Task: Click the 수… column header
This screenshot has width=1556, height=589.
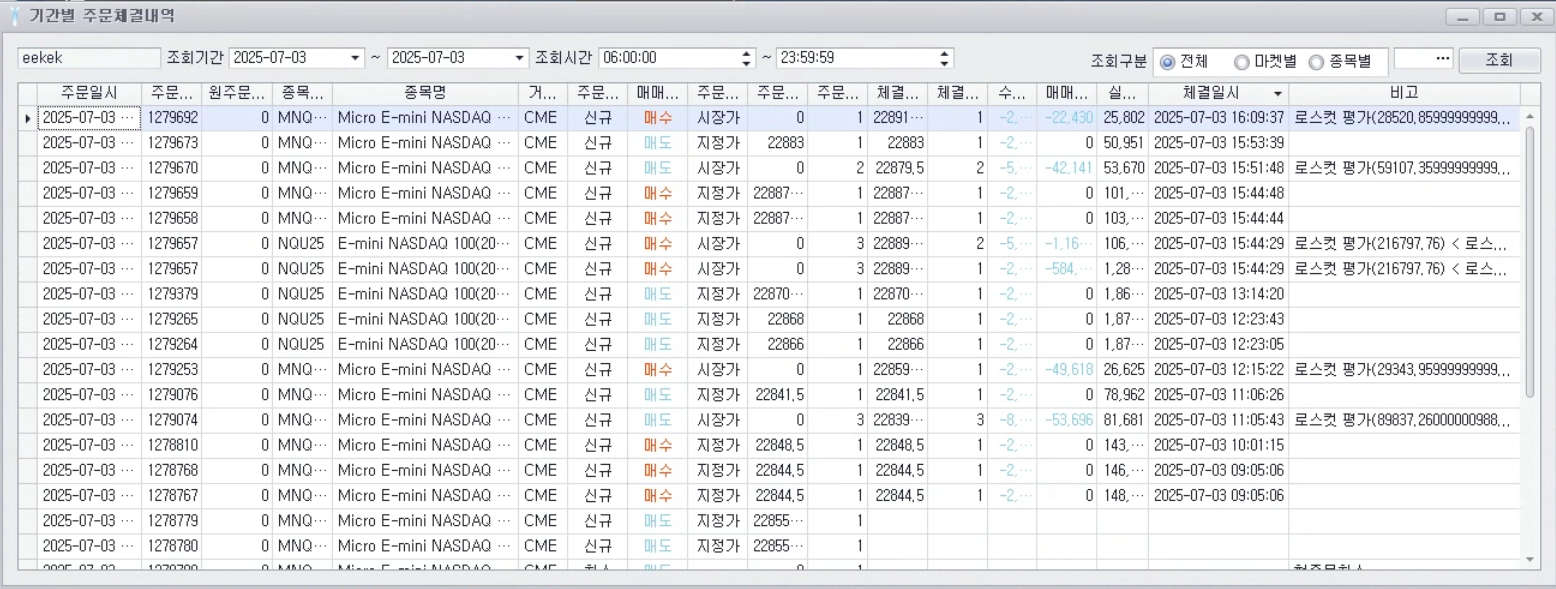Action: tap(1011, 93)
